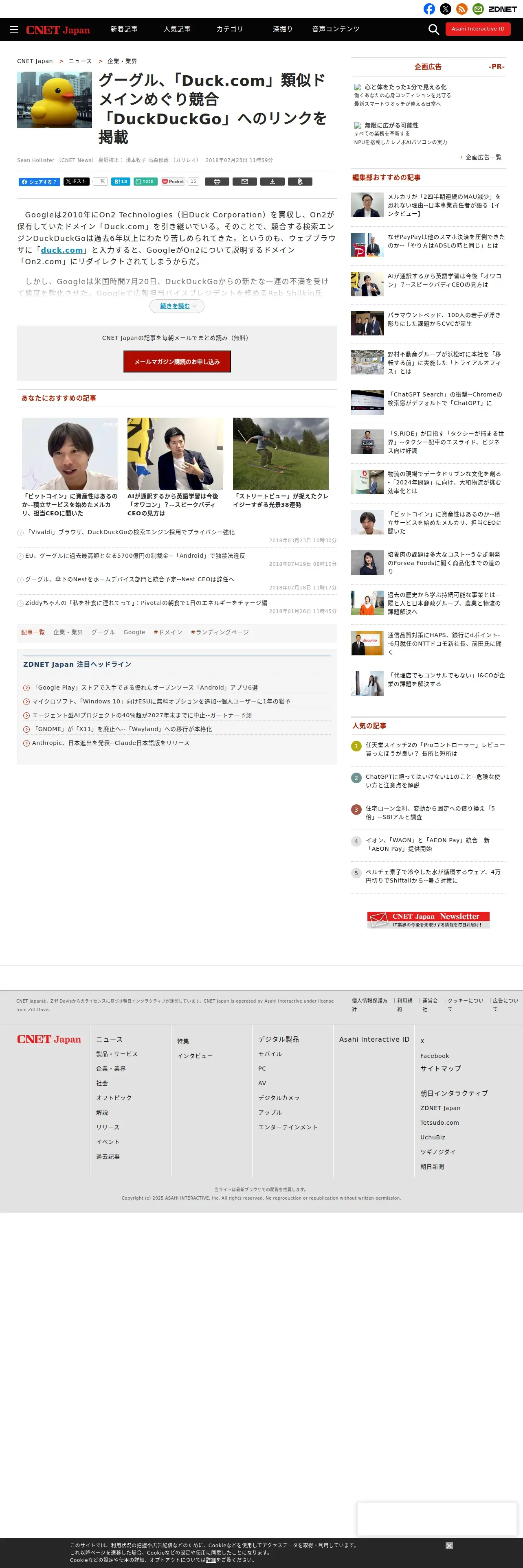Print the article using the printer icon
Viewport: 523px width, 1568px height.
217,182
